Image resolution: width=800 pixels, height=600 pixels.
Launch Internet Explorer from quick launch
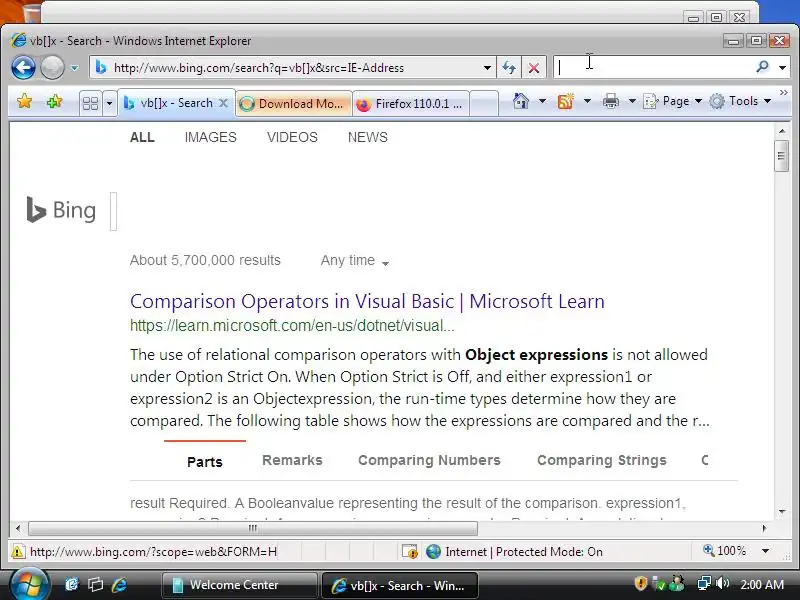[x=119, y=584]
